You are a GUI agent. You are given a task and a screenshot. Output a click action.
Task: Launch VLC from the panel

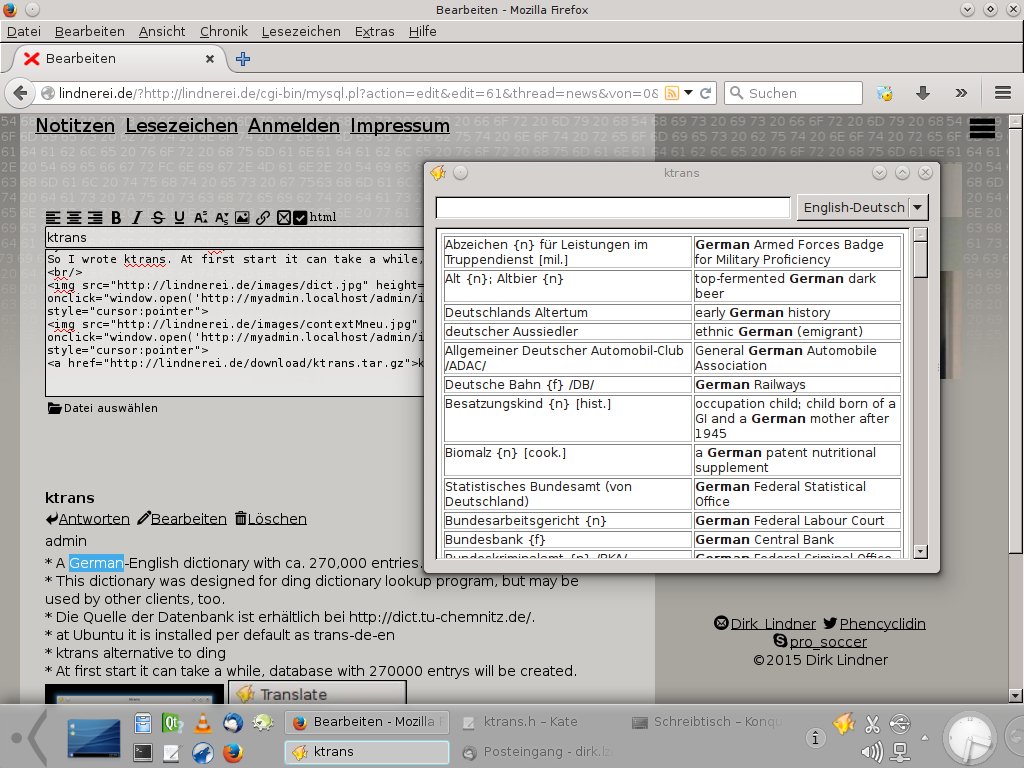pyautogui.click(x=203, y=723)
